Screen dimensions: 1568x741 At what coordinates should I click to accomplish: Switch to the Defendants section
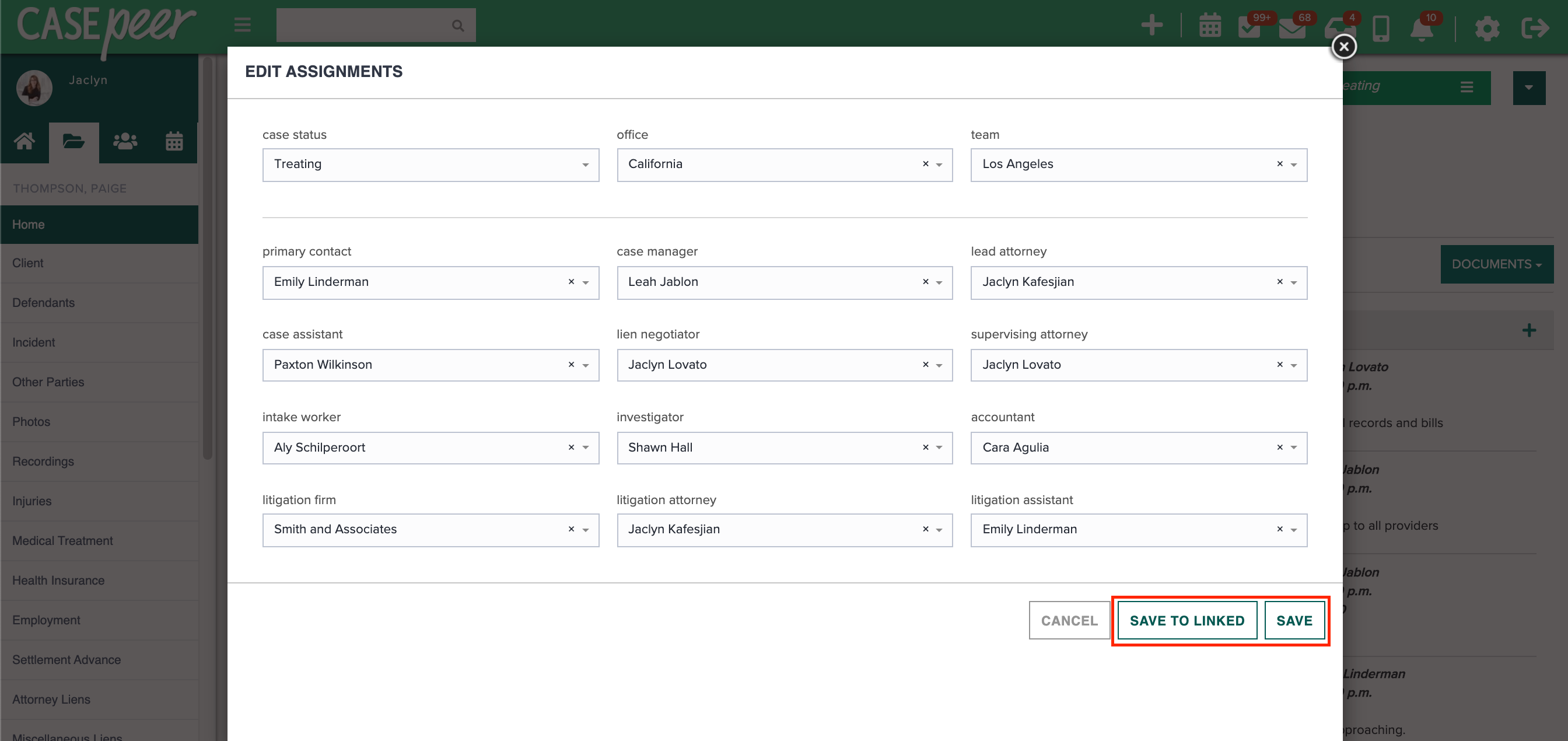43,303
